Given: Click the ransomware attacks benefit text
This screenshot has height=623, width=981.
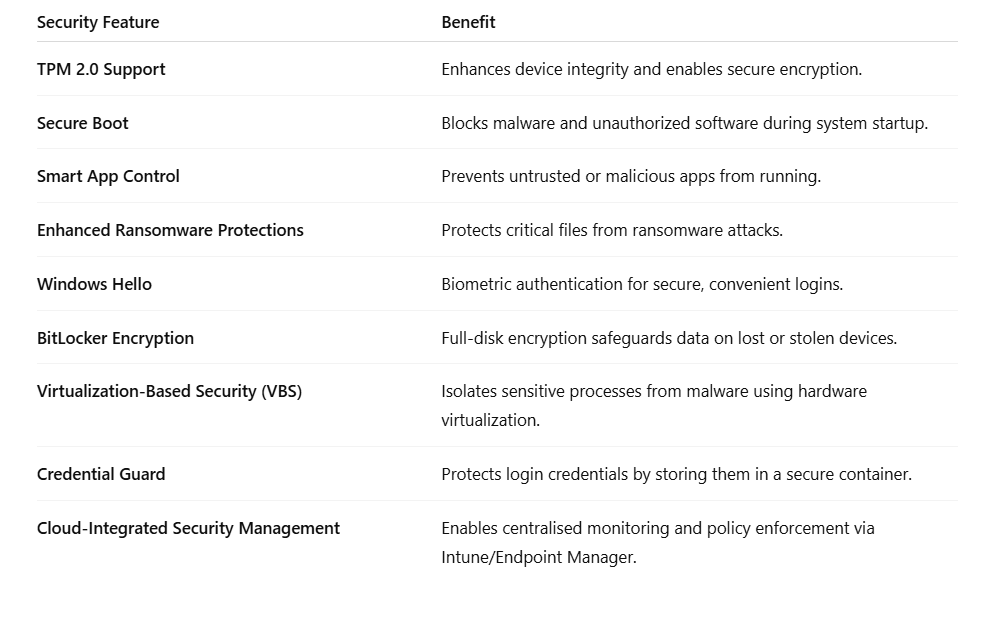Looking at the screenshot, I should click(611, 230).
